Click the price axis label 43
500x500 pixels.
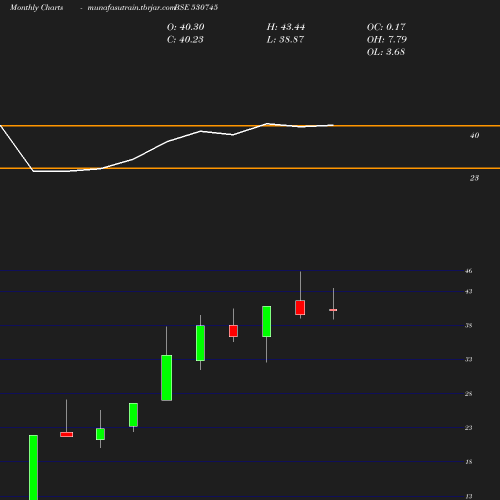click(468, 292)
